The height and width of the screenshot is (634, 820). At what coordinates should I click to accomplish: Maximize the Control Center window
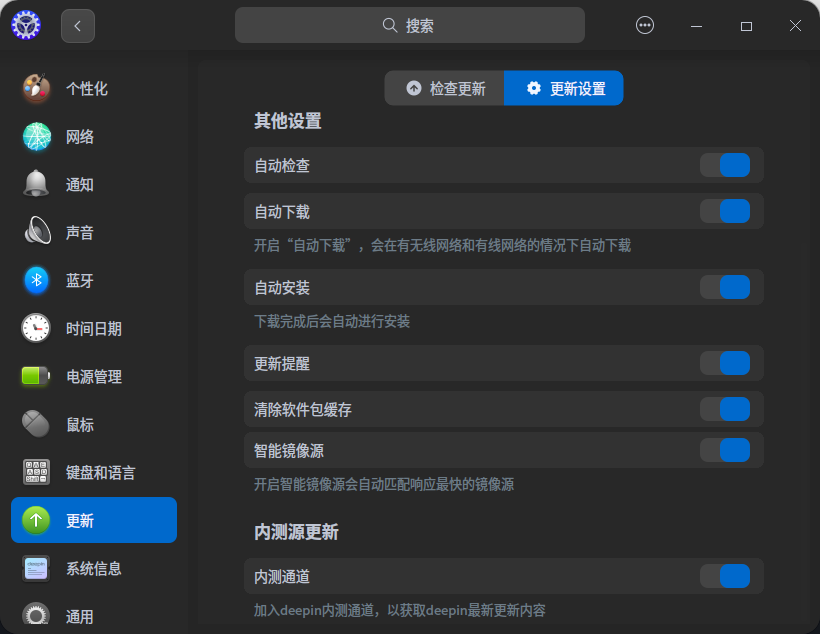pyautogui.click(x=746, y=26)
